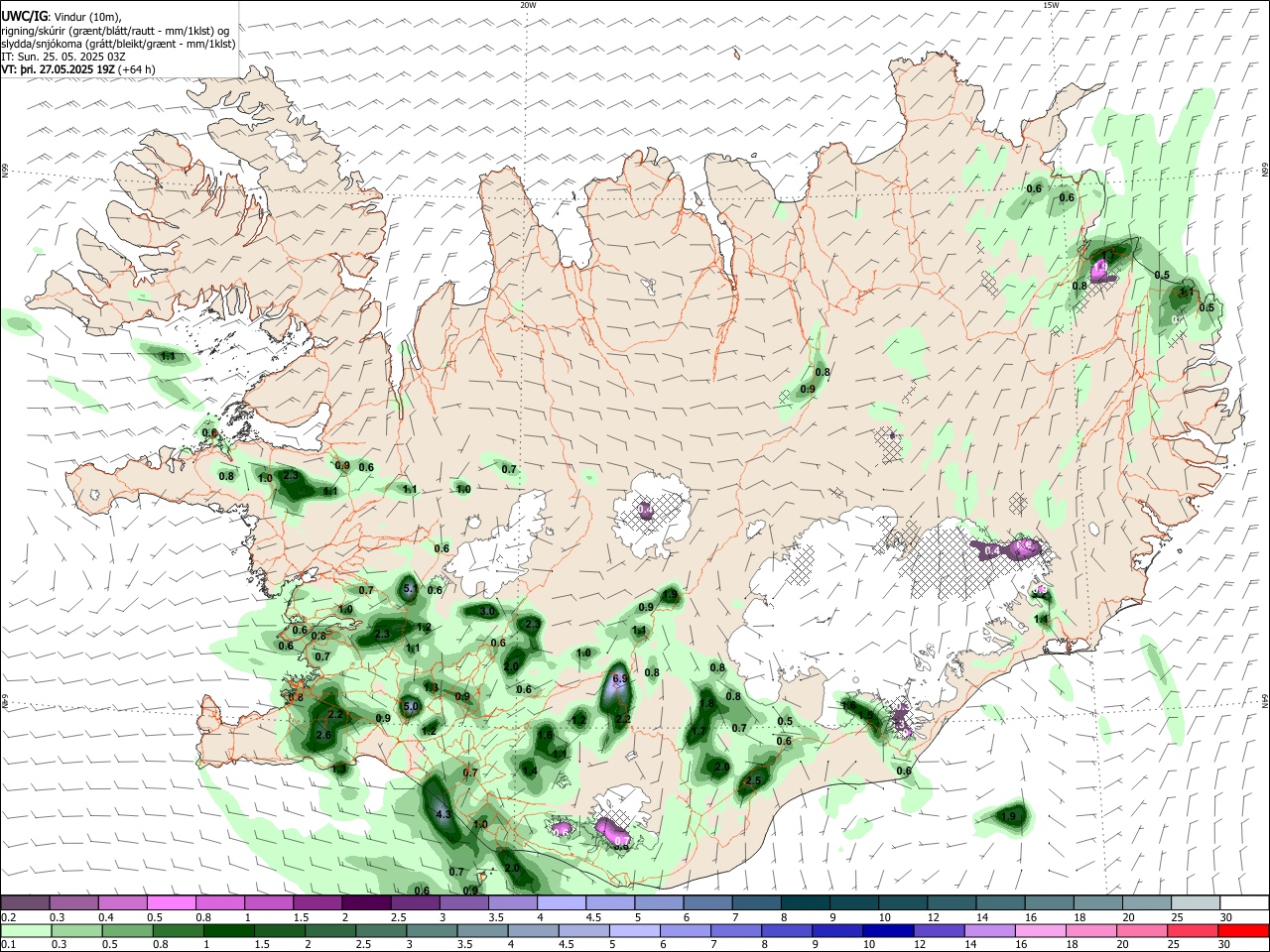The height and width of the screenshot is (952, 1270).
Task: Click the bright pink 0.5 swatch in snow legend
Action: coord(171,903)
